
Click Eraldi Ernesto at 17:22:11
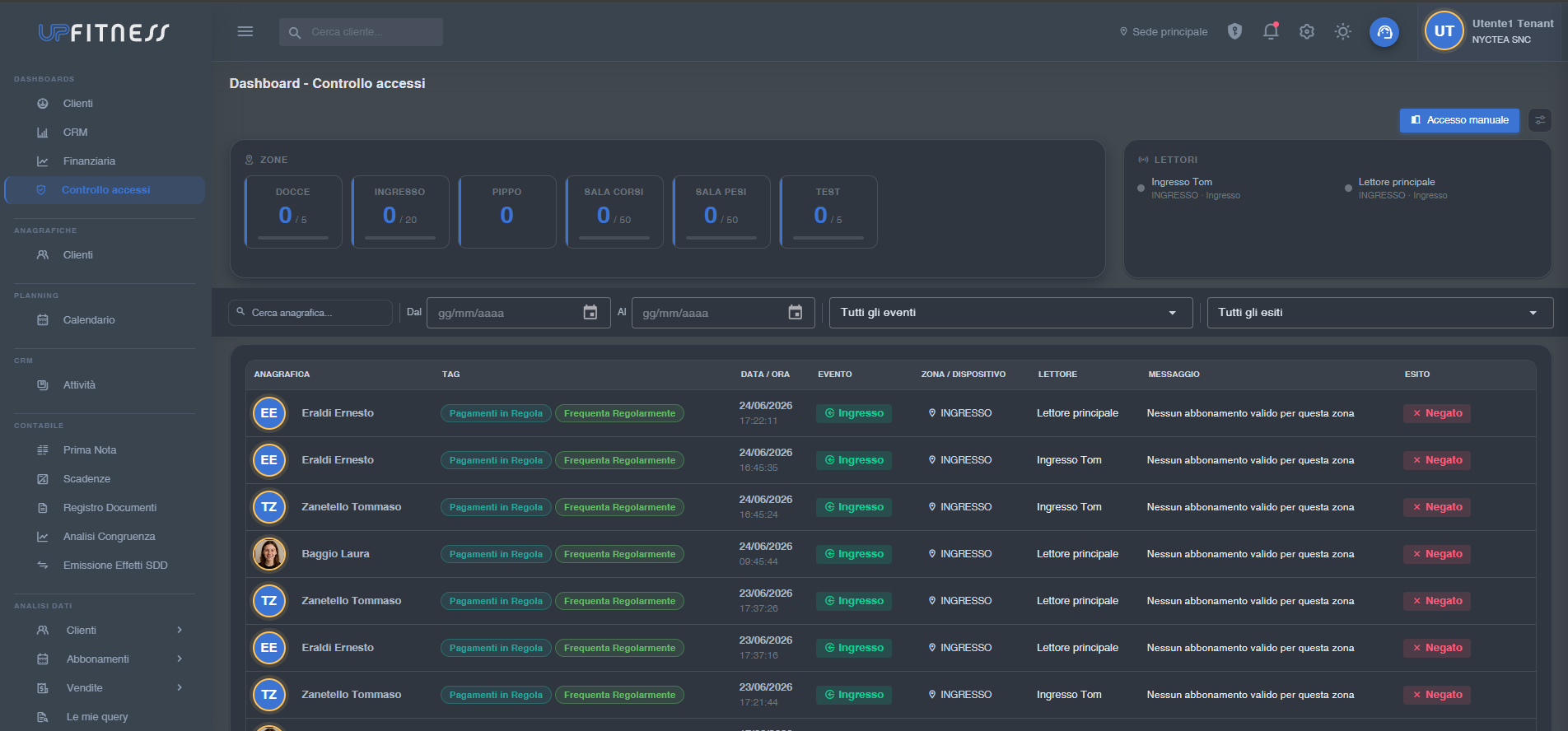338,413
